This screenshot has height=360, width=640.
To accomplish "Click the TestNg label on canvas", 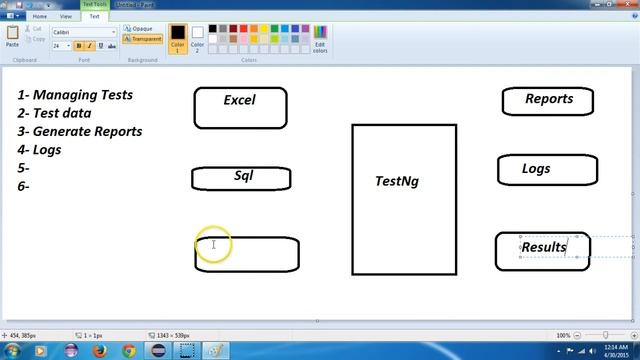I will coord(397,181).
